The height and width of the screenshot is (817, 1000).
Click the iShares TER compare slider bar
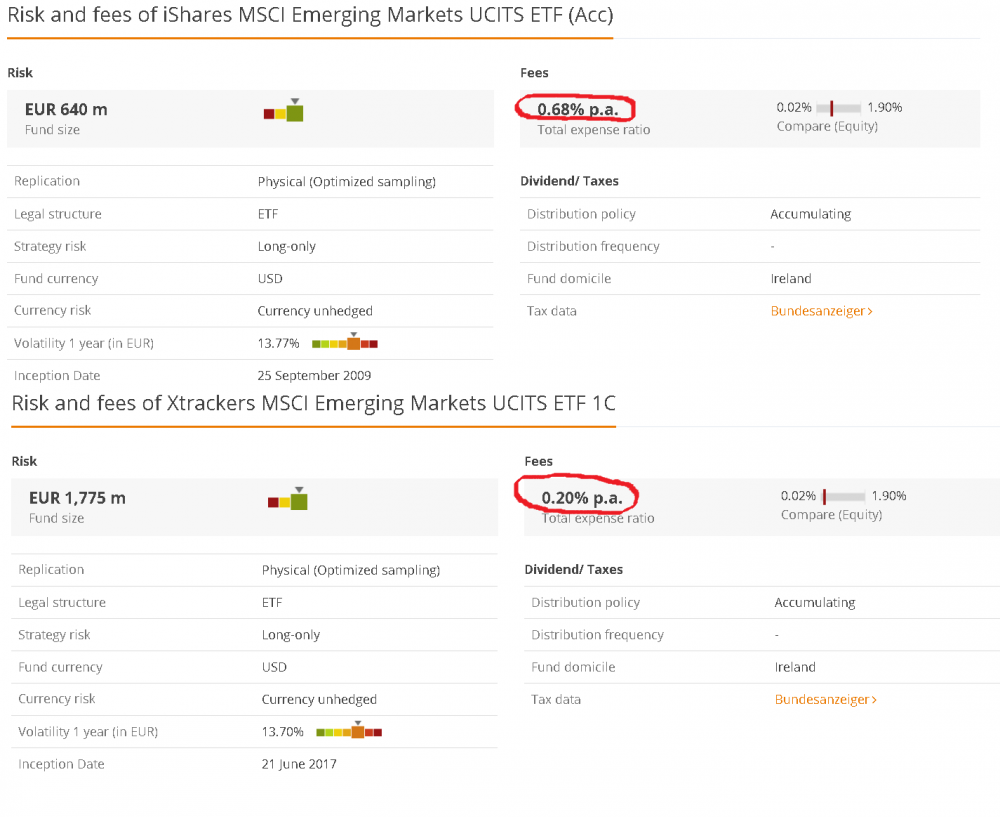coord(838,108)
